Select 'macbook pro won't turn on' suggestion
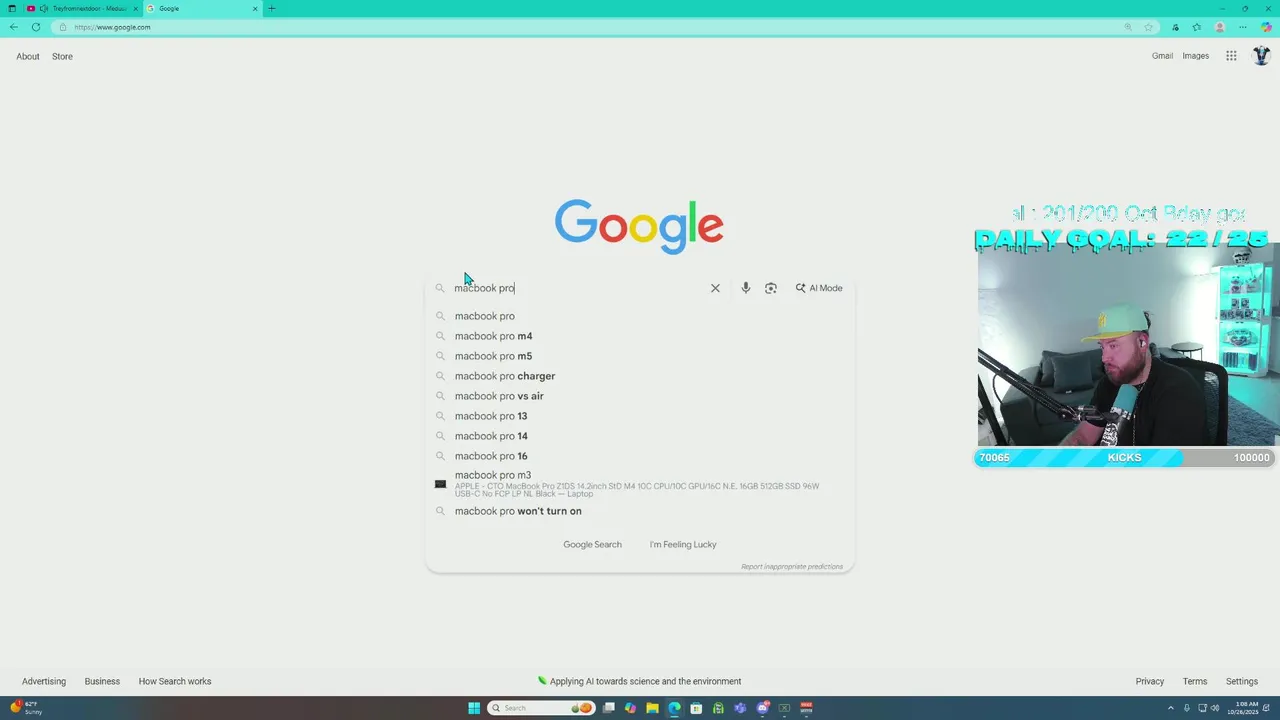Screen dimensions: 1280x720 tap(640, 511)
